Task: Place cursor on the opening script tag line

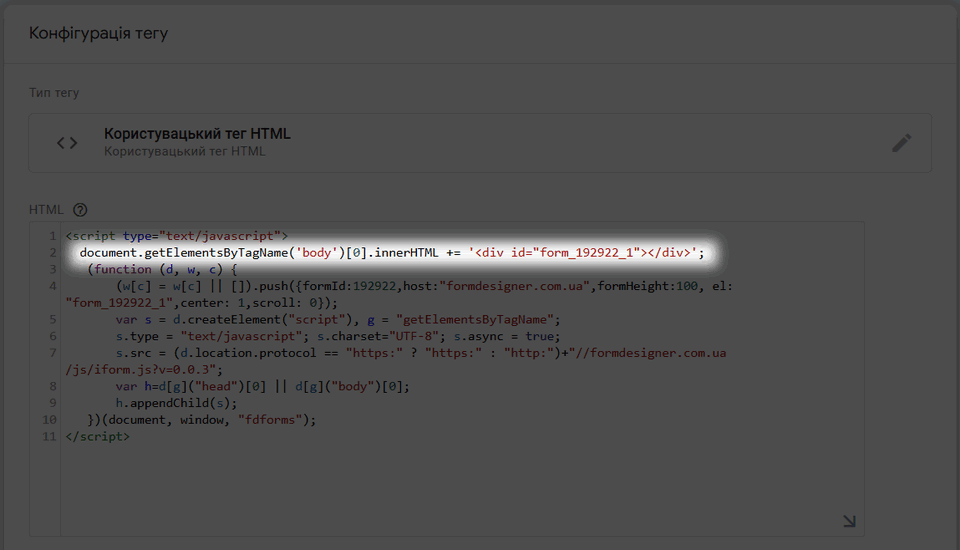Action: tap(176, 236)
